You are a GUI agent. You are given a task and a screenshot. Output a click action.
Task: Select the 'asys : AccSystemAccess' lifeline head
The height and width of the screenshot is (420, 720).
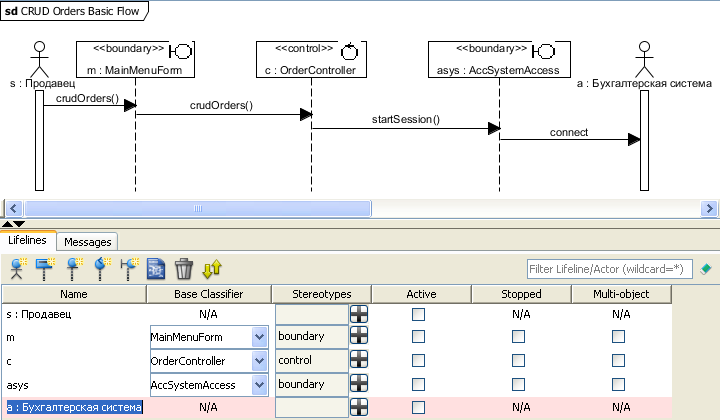point(499,59)
